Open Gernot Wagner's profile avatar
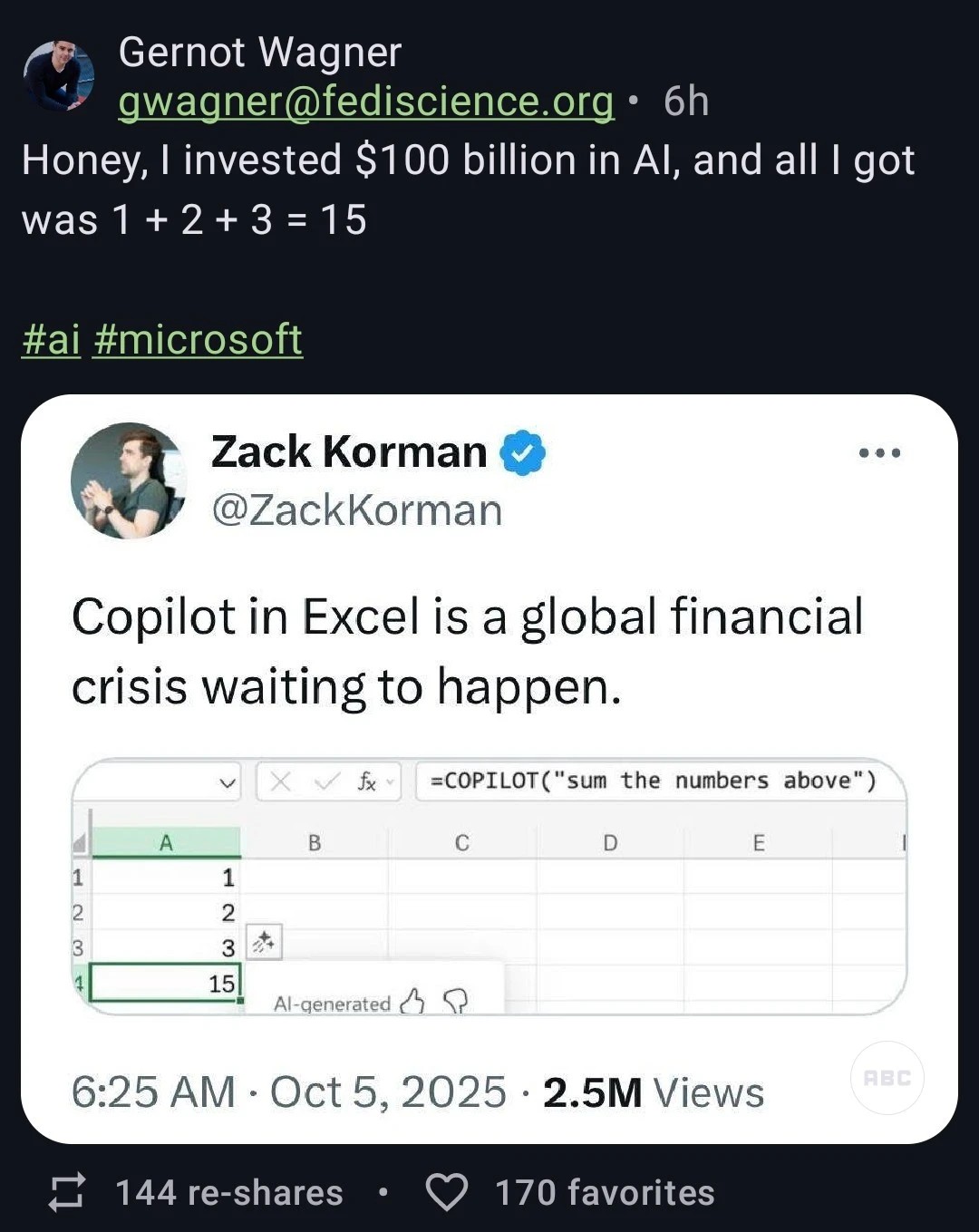979x1232 pixels. (59, 76)
